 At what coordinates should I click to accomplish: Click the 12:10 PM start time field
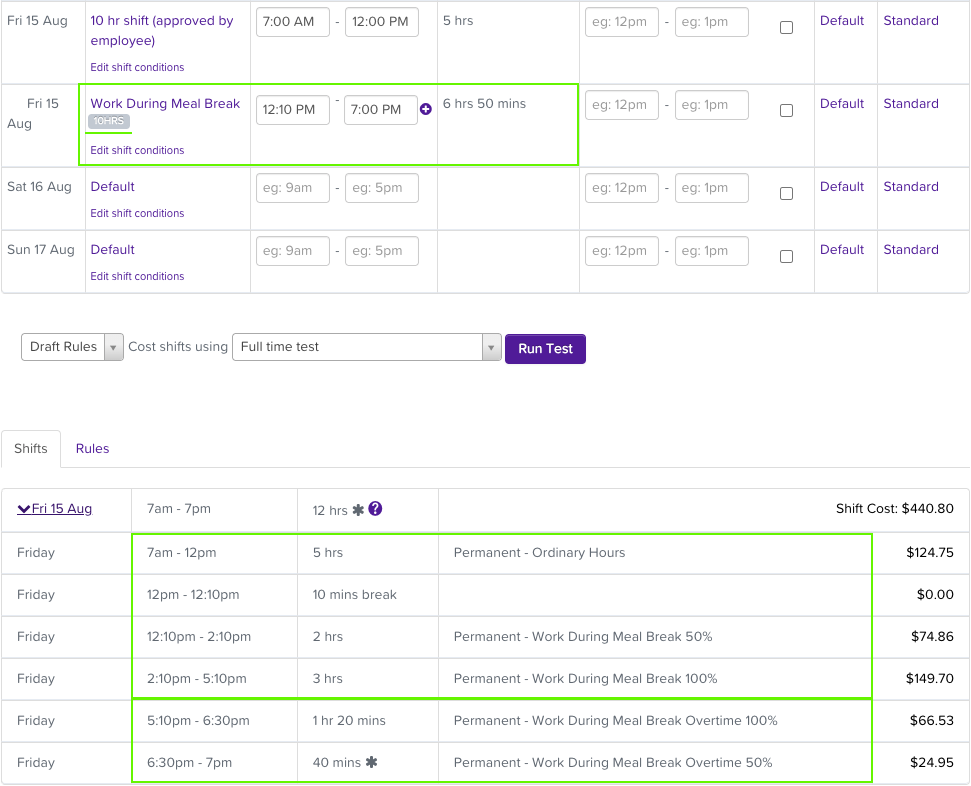click(x=292, y=109)
